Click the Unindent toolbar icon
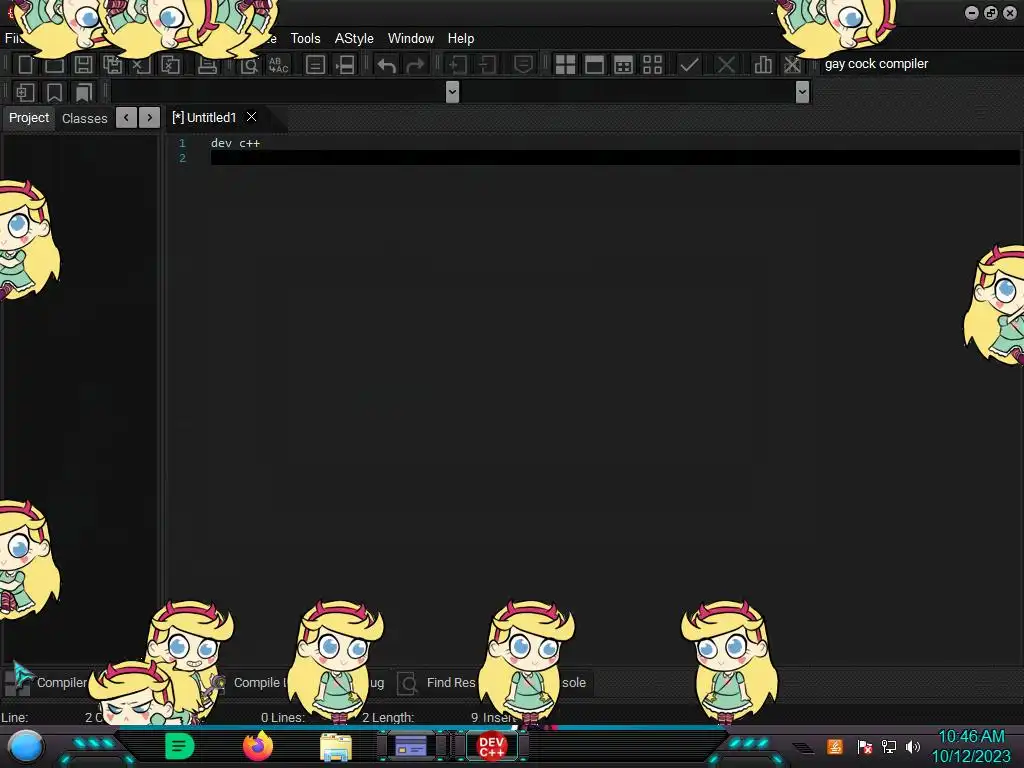The image size is (1024, 768). (487, 64)
